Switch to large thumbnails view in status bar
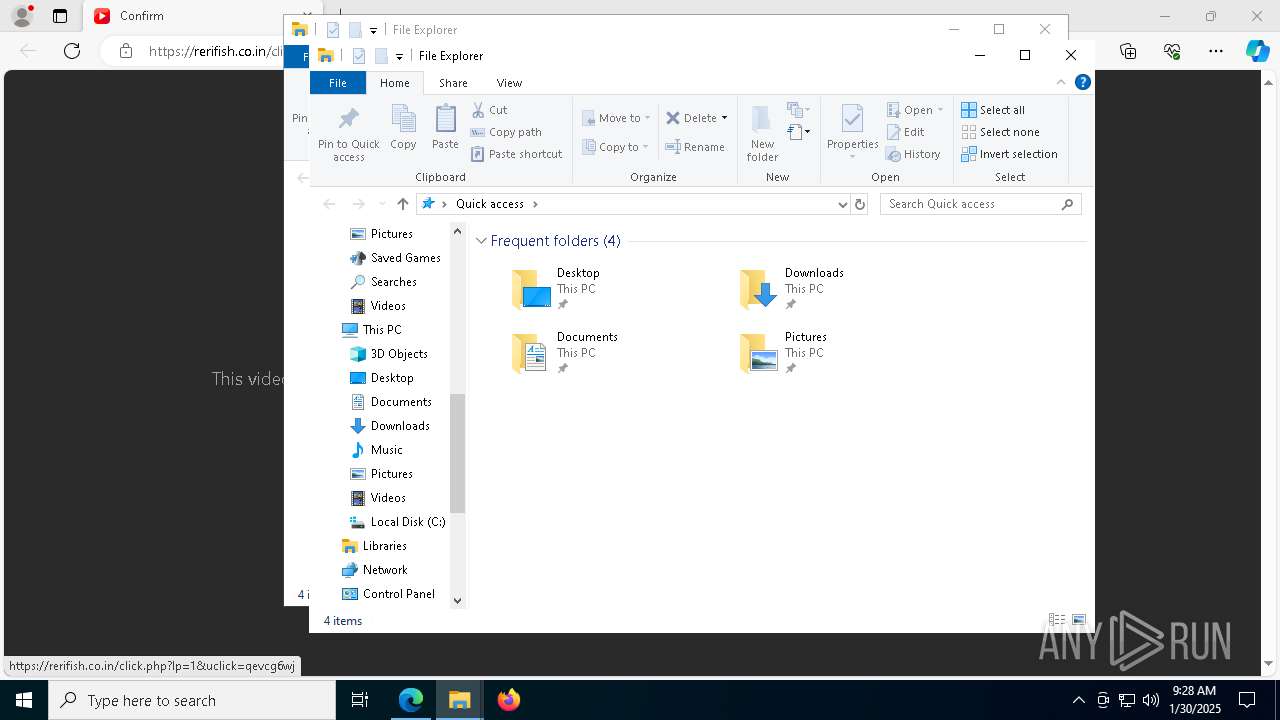The width and height of the screenshot is (1280, 720). coord(1079,620)
